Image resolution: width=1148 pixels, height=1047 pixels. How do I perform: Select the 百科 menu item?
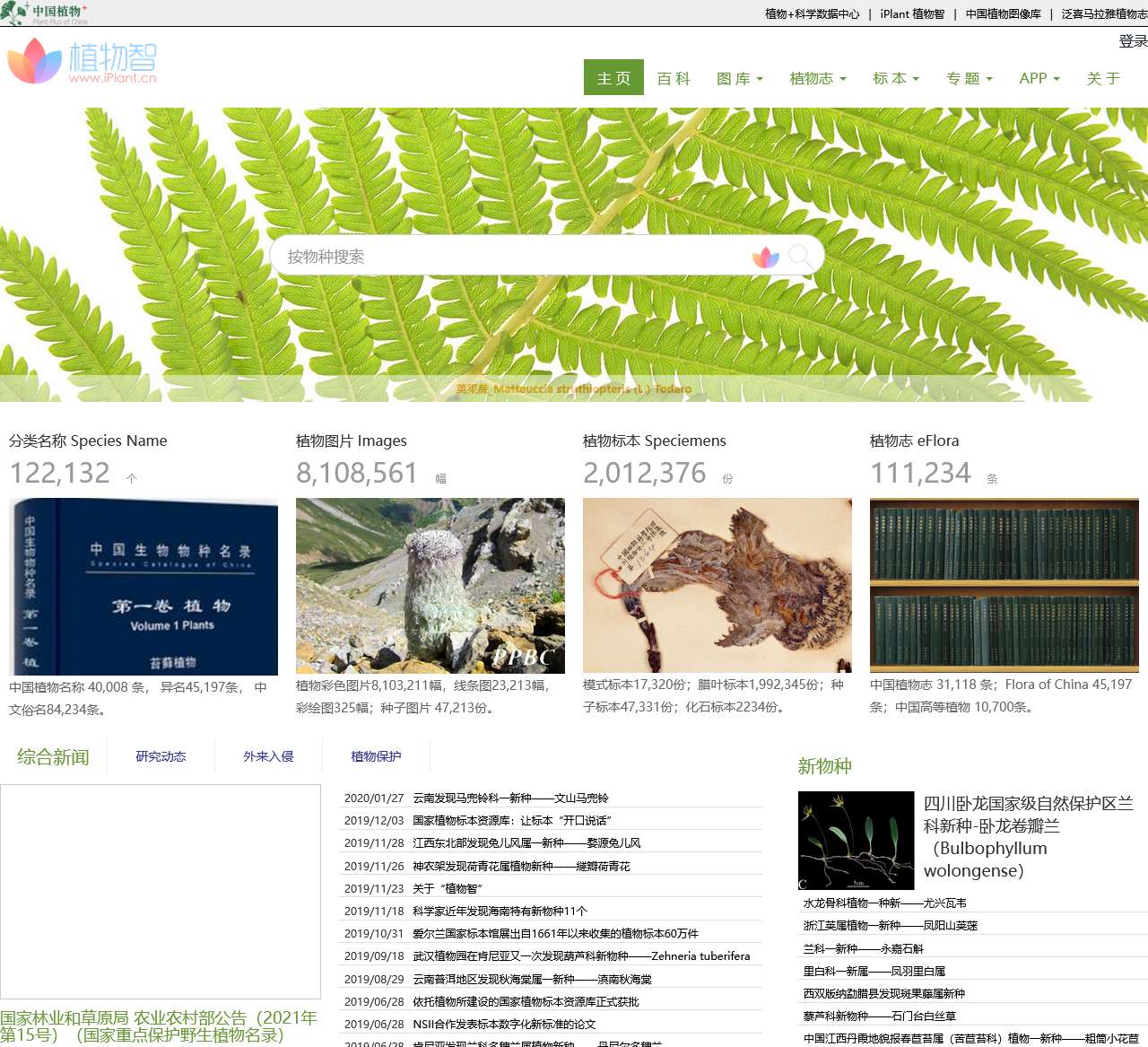[x=674, y=78]
